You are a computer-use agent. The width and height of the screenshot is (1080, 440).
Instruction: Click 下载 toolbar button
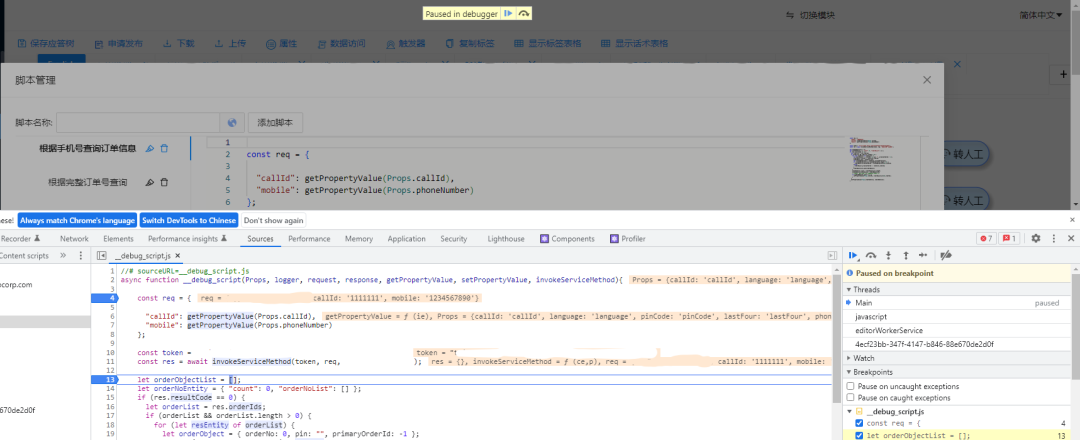(x=178, y=43)
